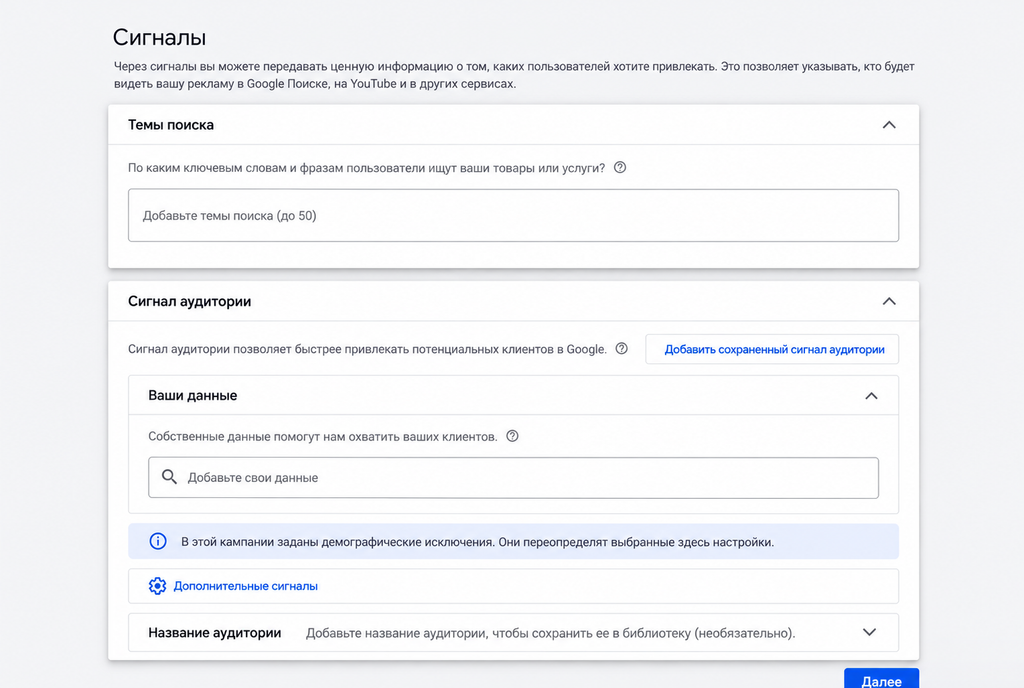Click the magnifier icon in data field
Image resolution: width=1024 pixels, height=688 pixels.
point(169,477)
